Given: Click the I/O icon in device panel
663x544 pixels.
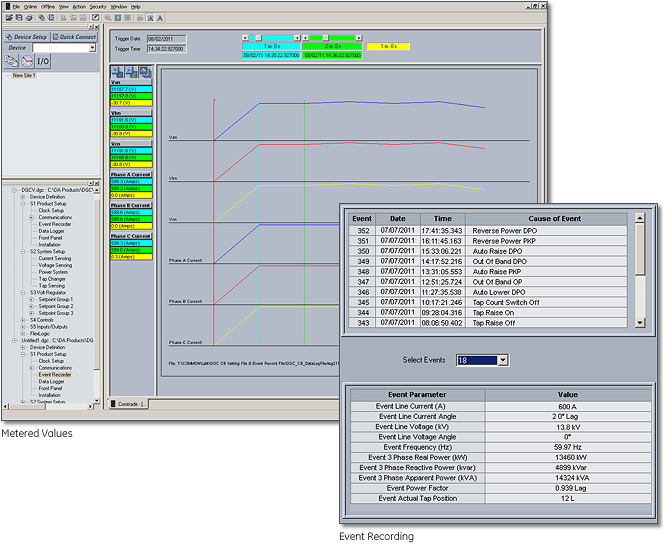Looking at the screenshot, I should (43, 61).
